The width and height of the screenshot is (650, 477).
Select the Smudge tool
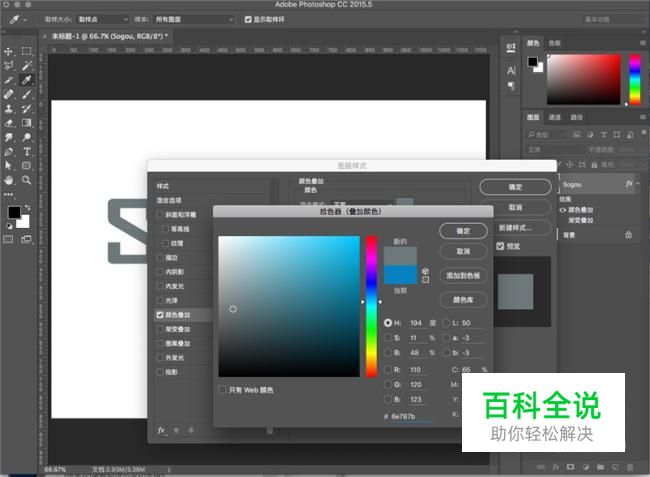[8, 137]
